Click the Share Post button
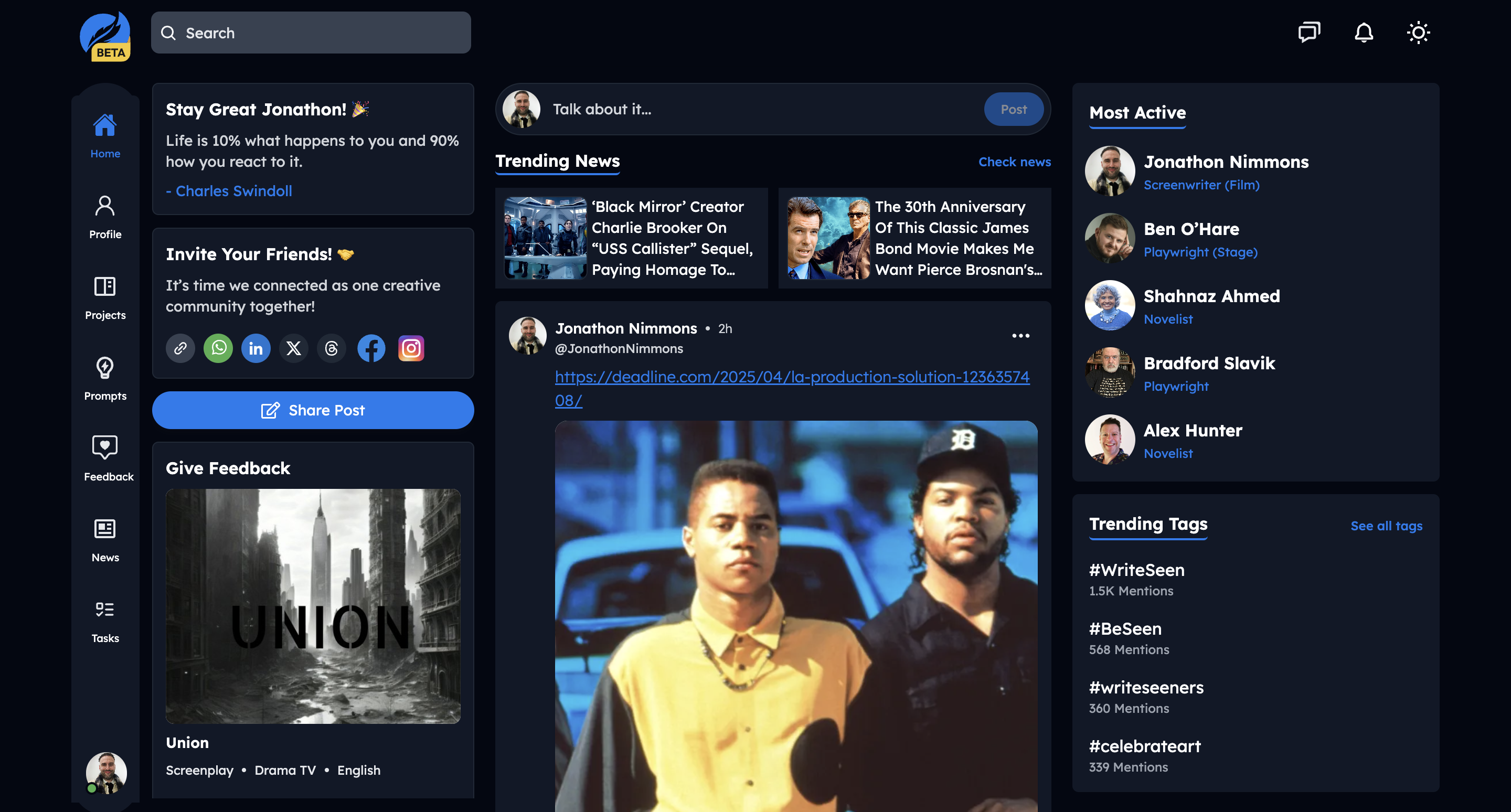The image size is (1511, 812). click(313, 410)
